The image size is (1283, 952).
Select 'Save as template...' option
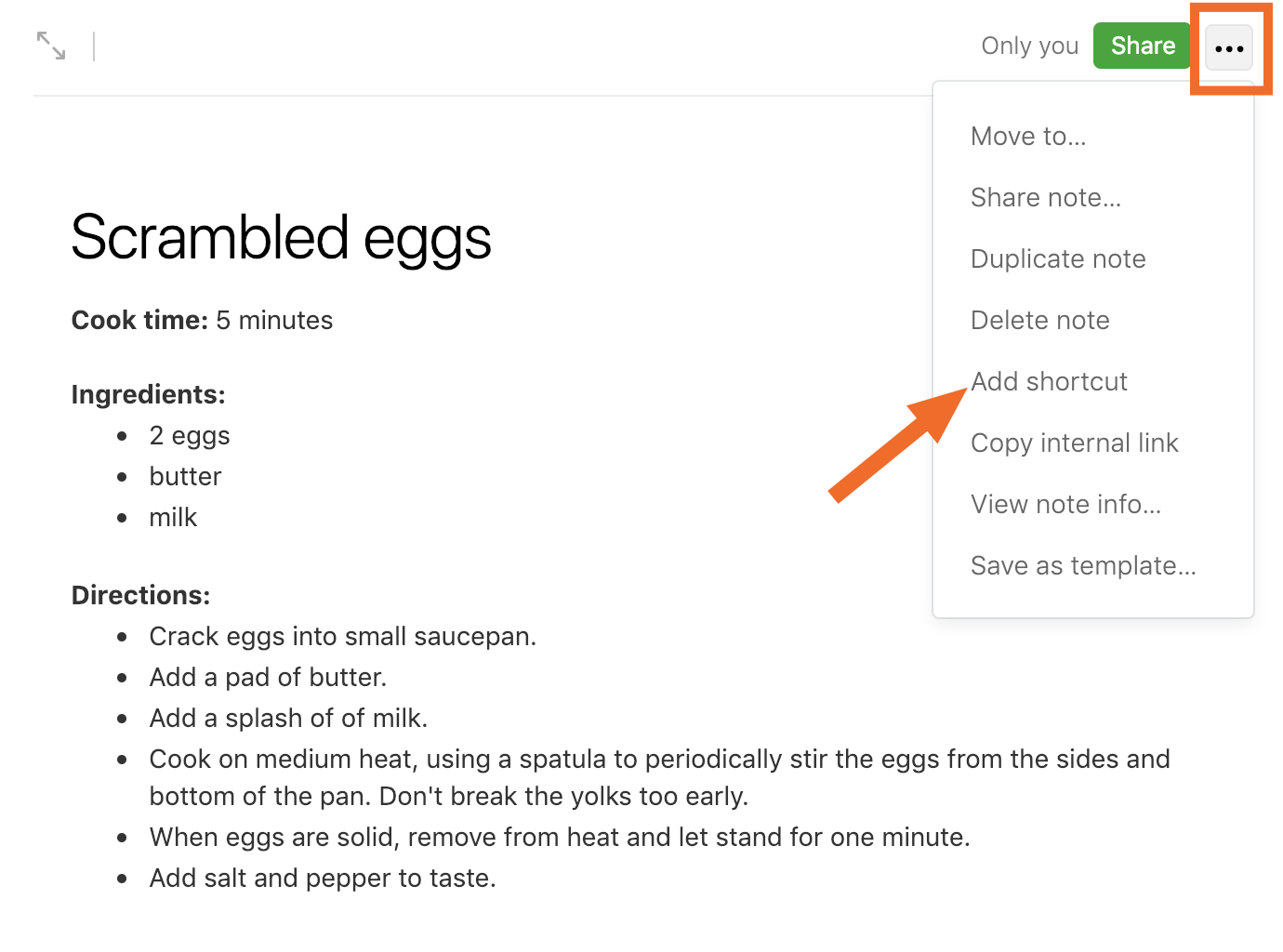[1083, 565]
